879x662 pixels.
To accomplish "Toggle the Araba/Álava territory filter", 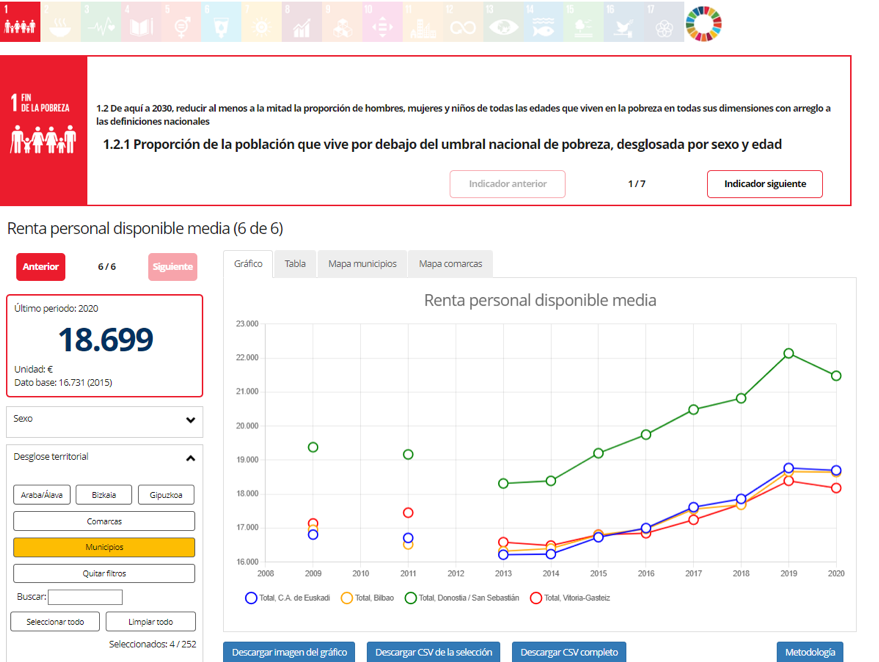I will click(40, 495).
